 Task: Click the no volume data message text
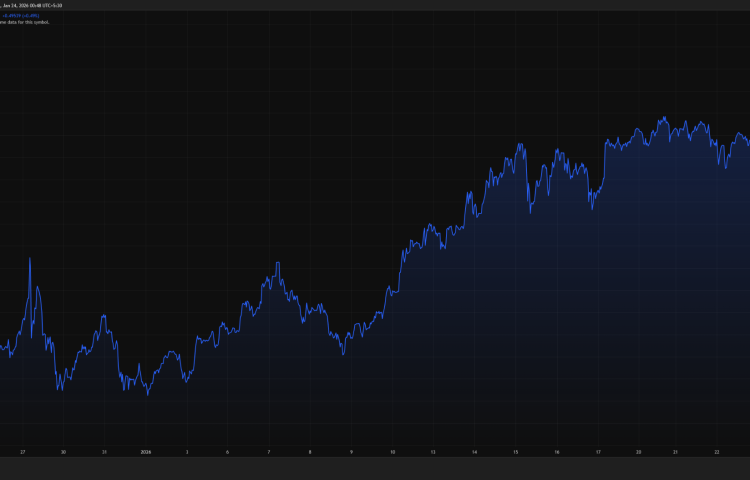click(24, 22)
